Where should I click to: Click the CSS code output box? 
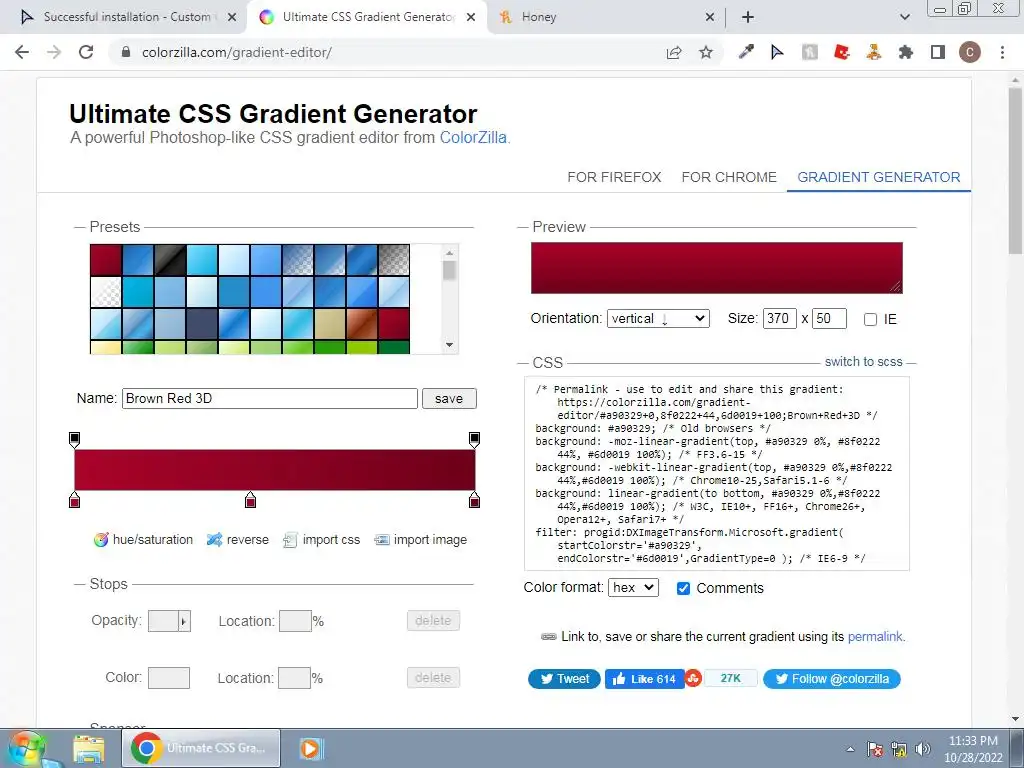pos(716,473)
